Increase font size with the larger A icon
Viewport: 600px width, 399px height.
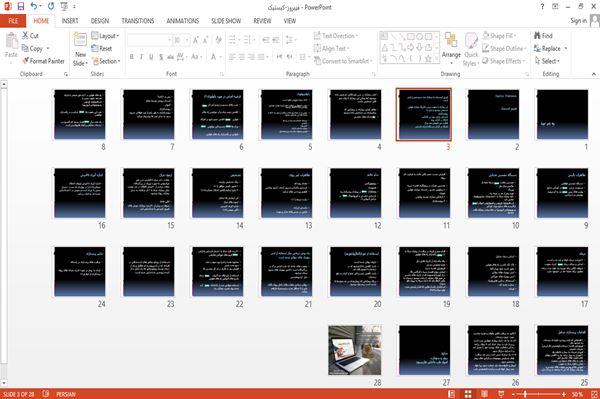[196, 40]
